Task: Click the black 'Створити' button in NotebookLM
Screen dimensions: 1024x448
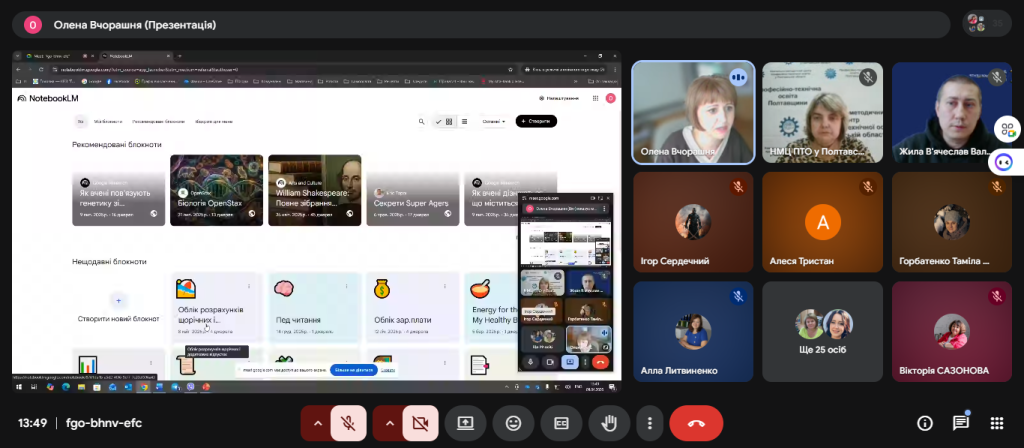Action: pyautogui.click(x=536, y=121)
